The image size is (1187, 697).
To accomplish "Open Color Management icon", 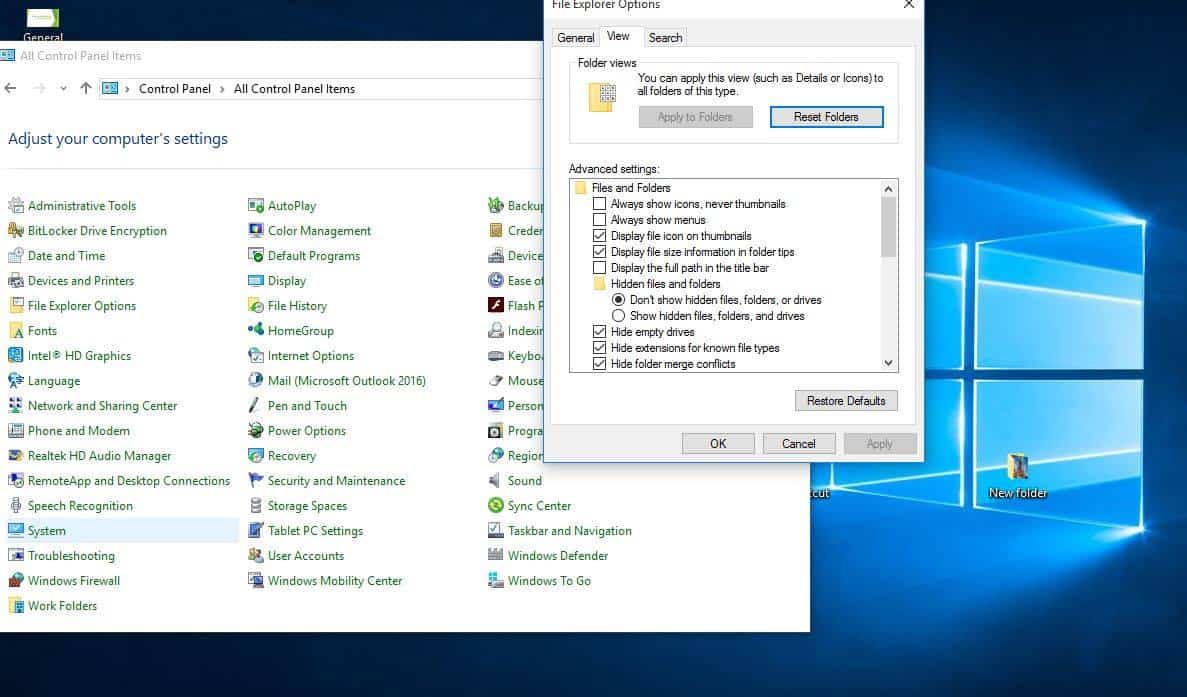I will point(256,230).
